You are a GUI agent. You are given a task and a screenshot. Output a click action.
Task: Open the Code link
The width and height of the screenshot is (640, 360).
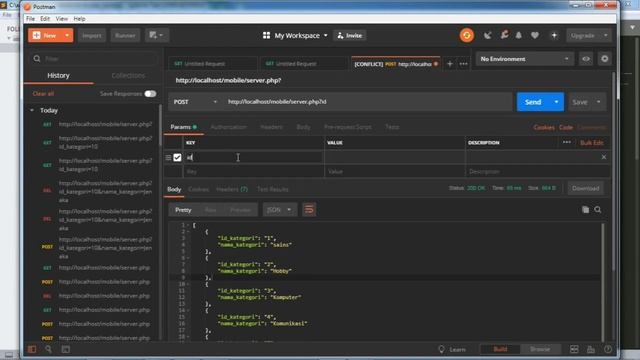coord(566,127)
